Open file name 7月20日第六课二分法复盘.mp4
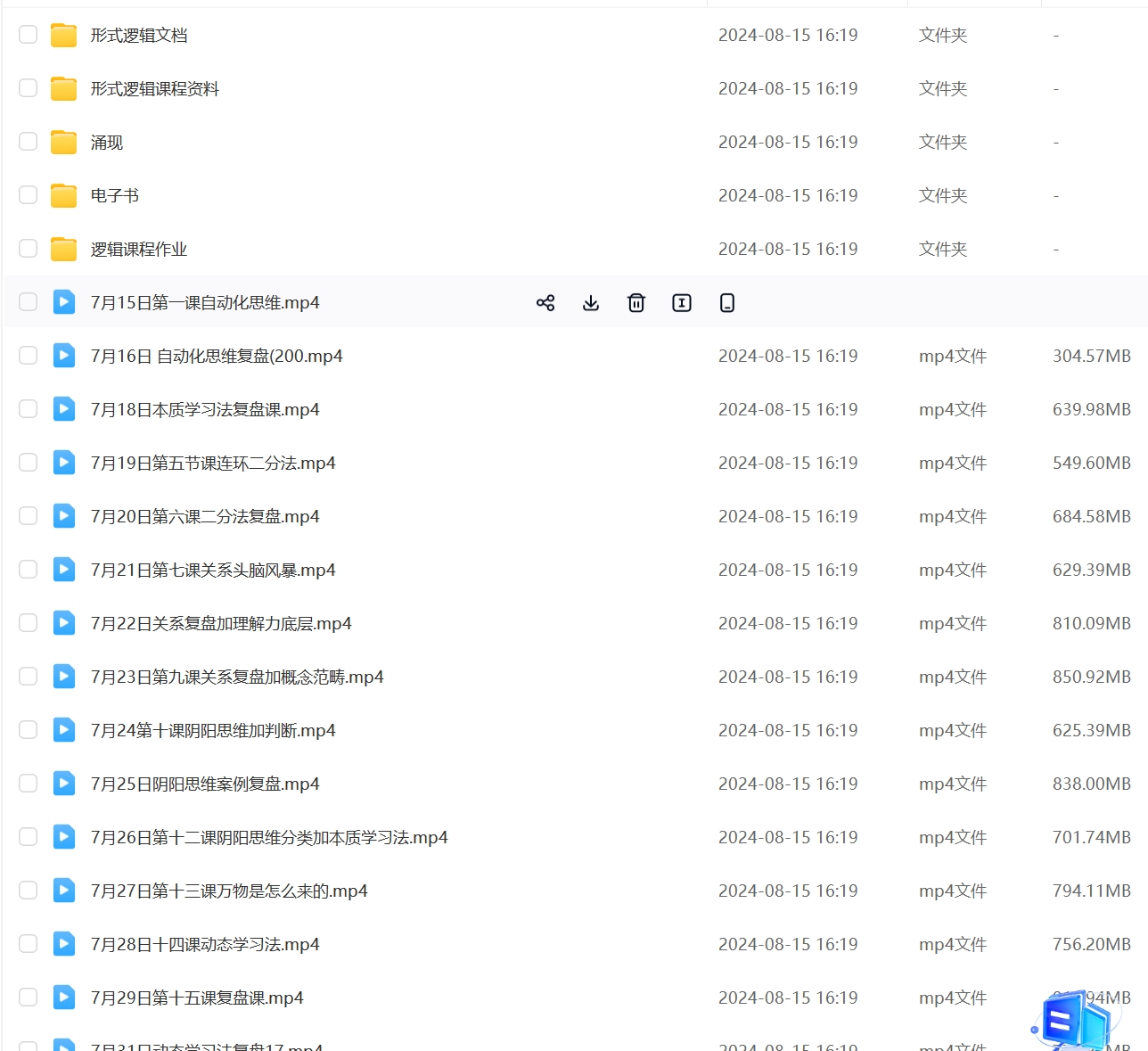This screenshot has width=1148, height=1051. tap(205, 517)
